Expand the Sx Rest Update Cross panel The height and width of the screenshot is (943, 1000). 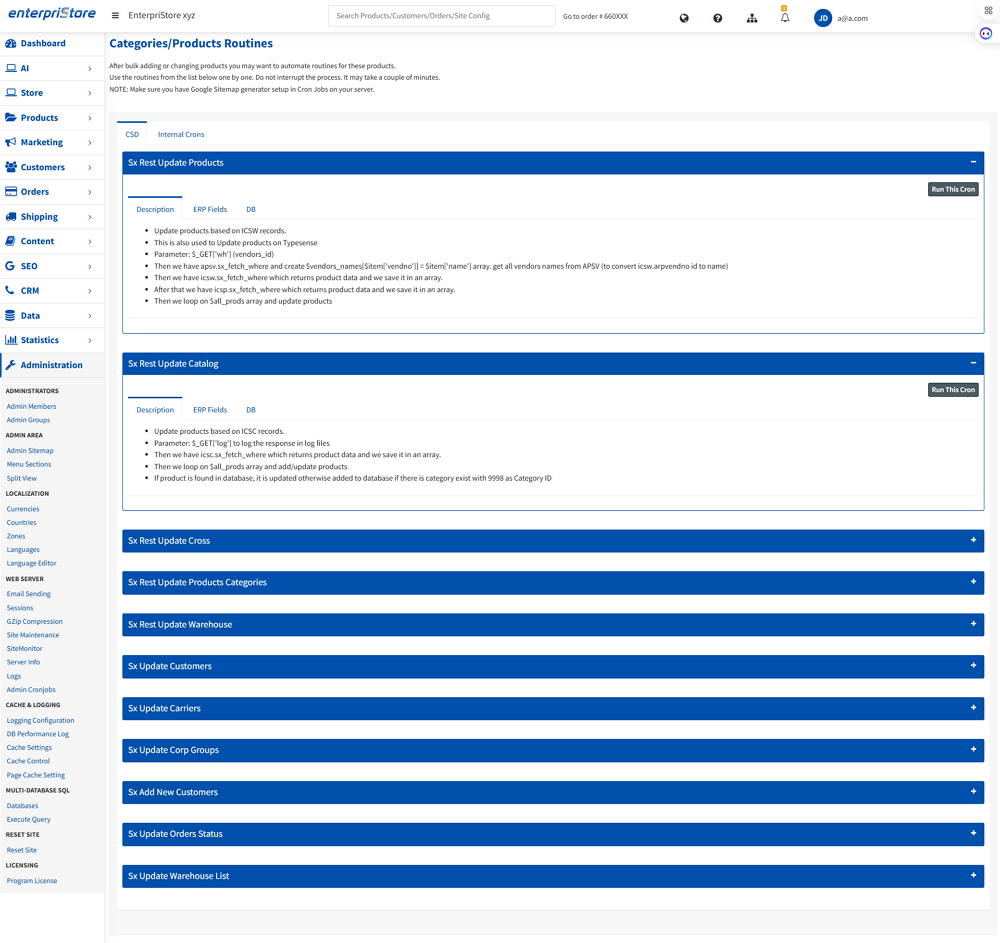click(x=973, y=540)
